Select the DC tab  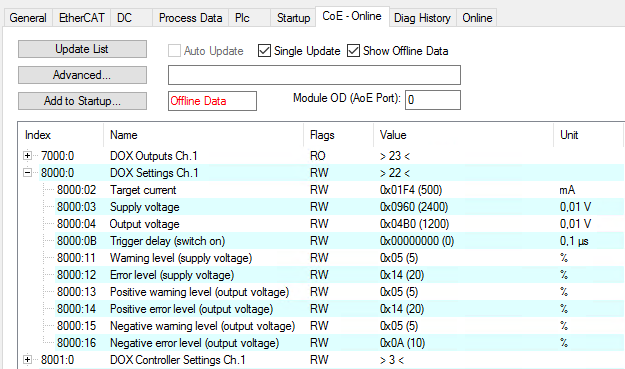(132, 18)
